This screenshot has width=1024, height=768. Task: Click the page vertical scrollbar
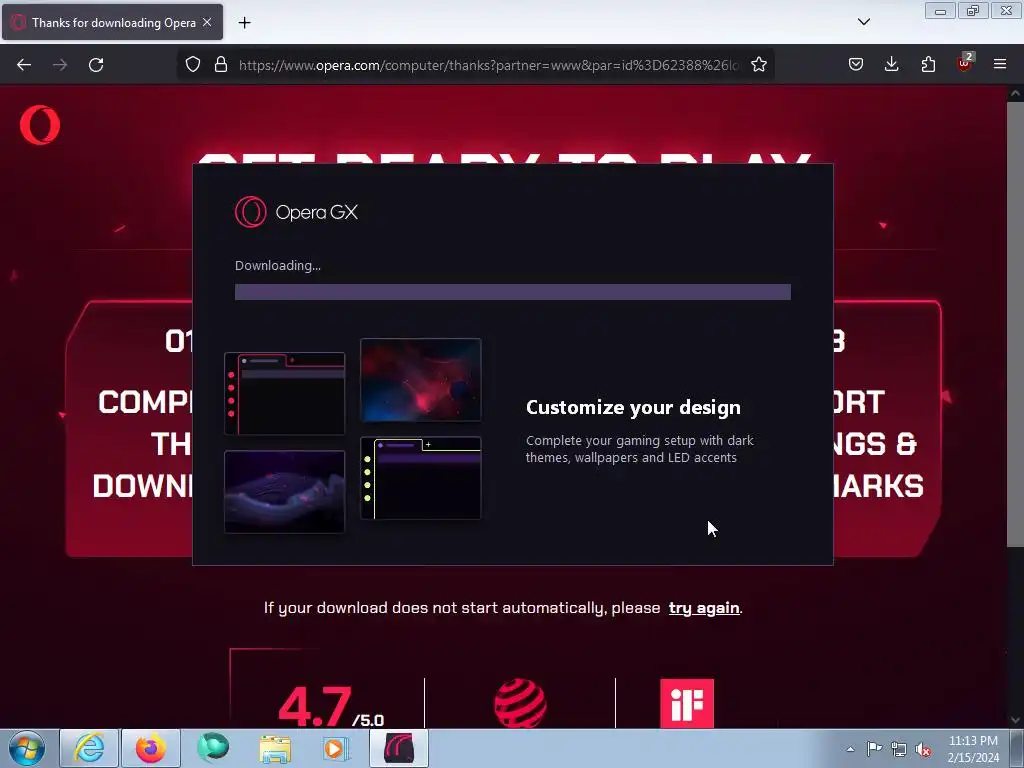tap(1015, 323)
